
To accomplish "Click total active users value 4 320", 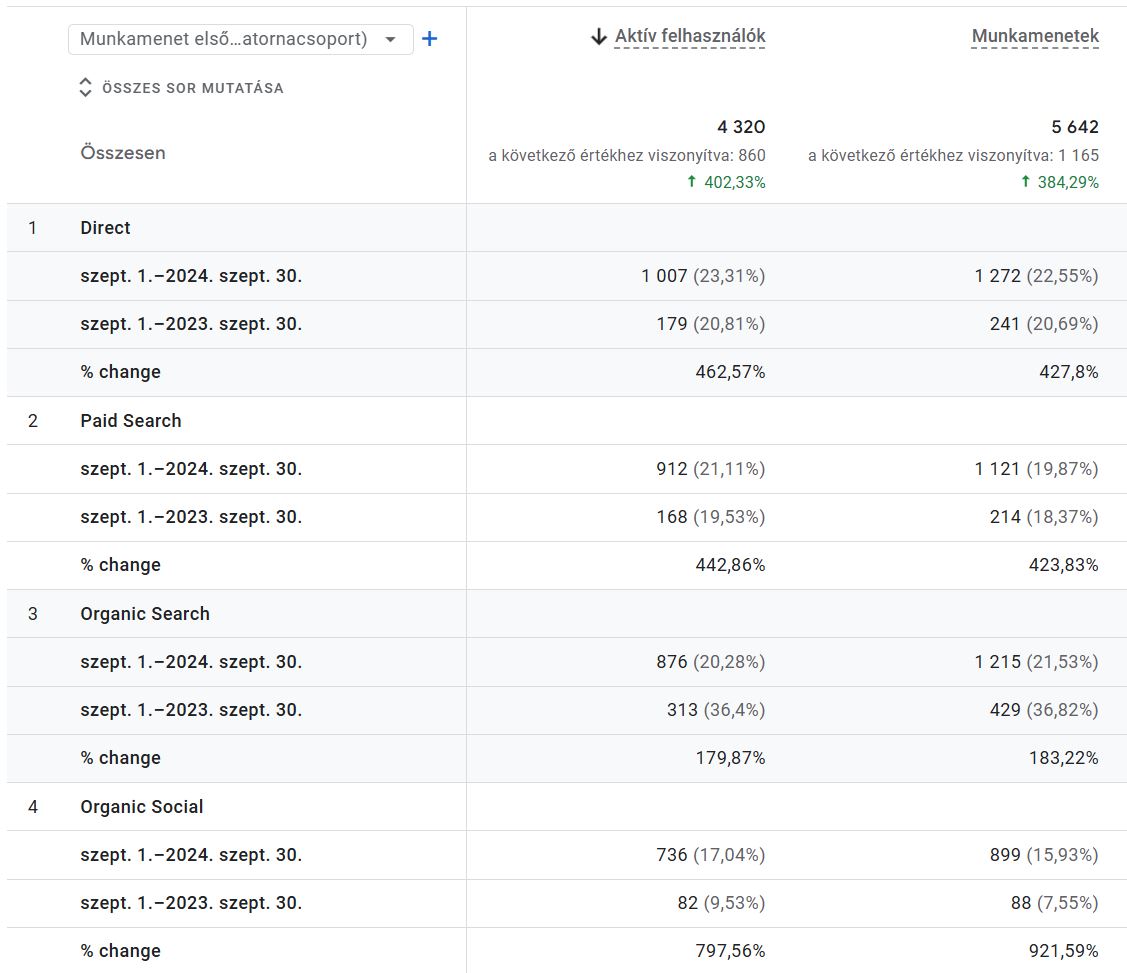I will [741, 127].
